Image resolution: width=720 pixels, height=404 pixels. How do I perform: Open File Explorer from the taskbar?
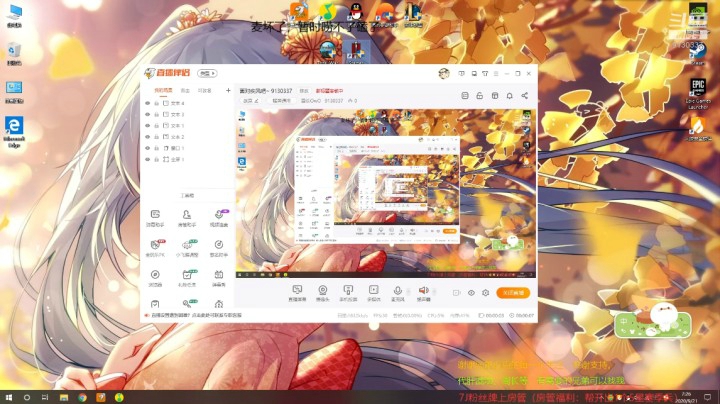coord(64,397)
